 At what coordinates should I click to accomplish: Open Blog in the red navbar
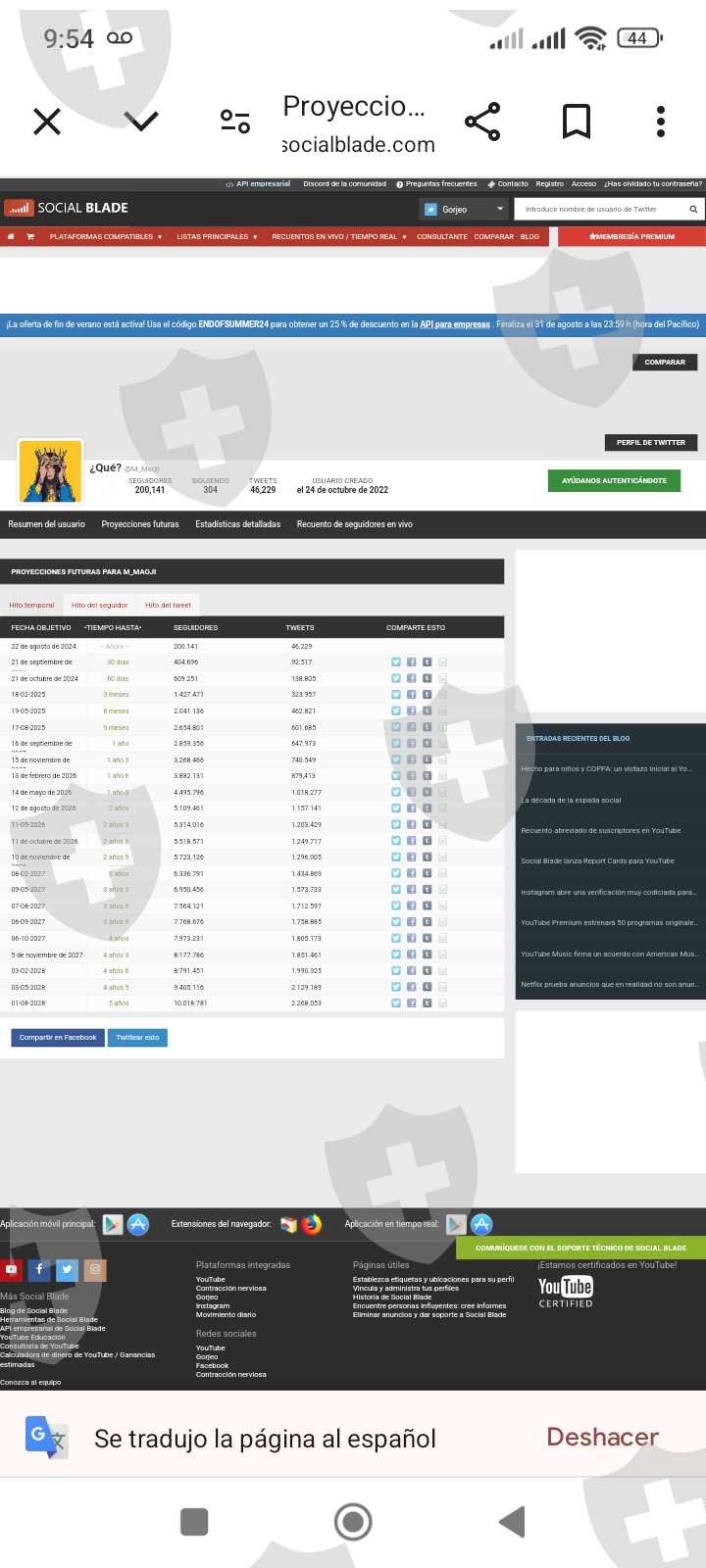tap(529, 236)
